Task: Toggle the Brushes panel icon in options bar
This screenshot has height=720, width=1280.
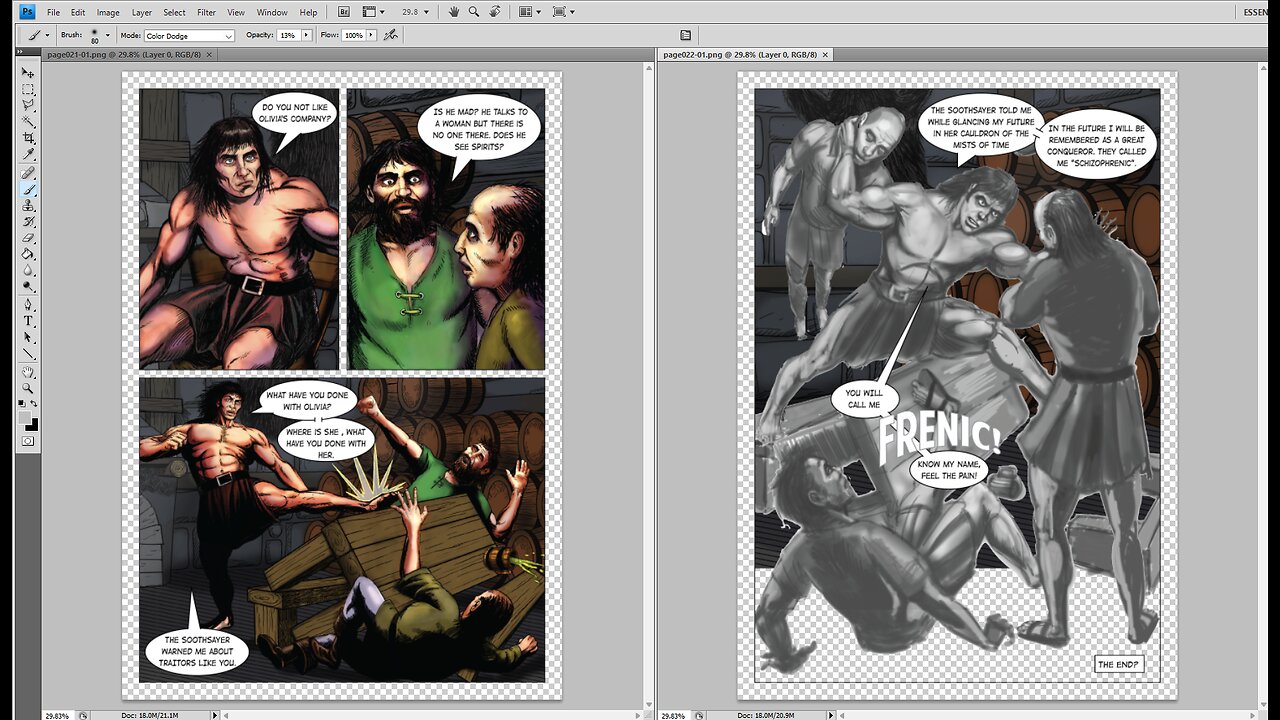Action: pyautogui.click(x=685, y=35)
